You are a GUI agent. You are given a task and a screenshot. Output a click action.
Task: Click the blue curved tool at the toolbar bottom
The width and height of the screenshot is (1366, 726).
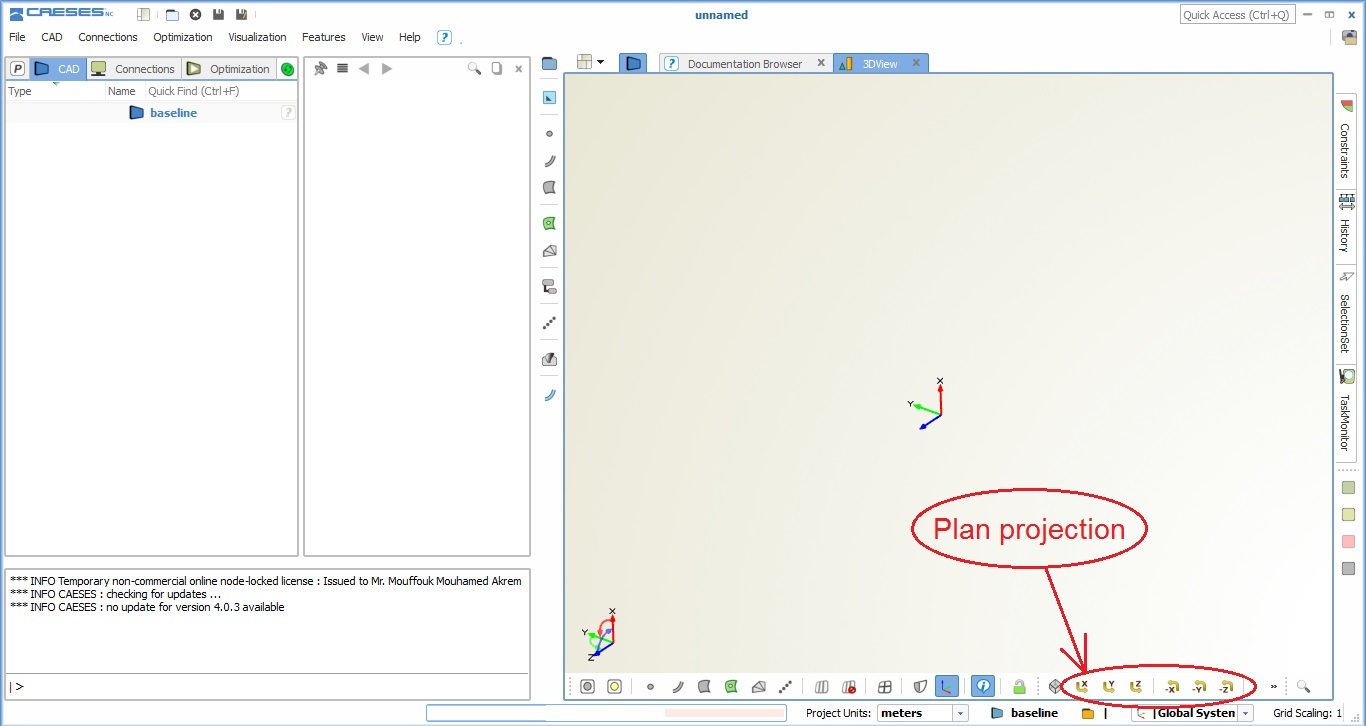(x=549, y=395)
